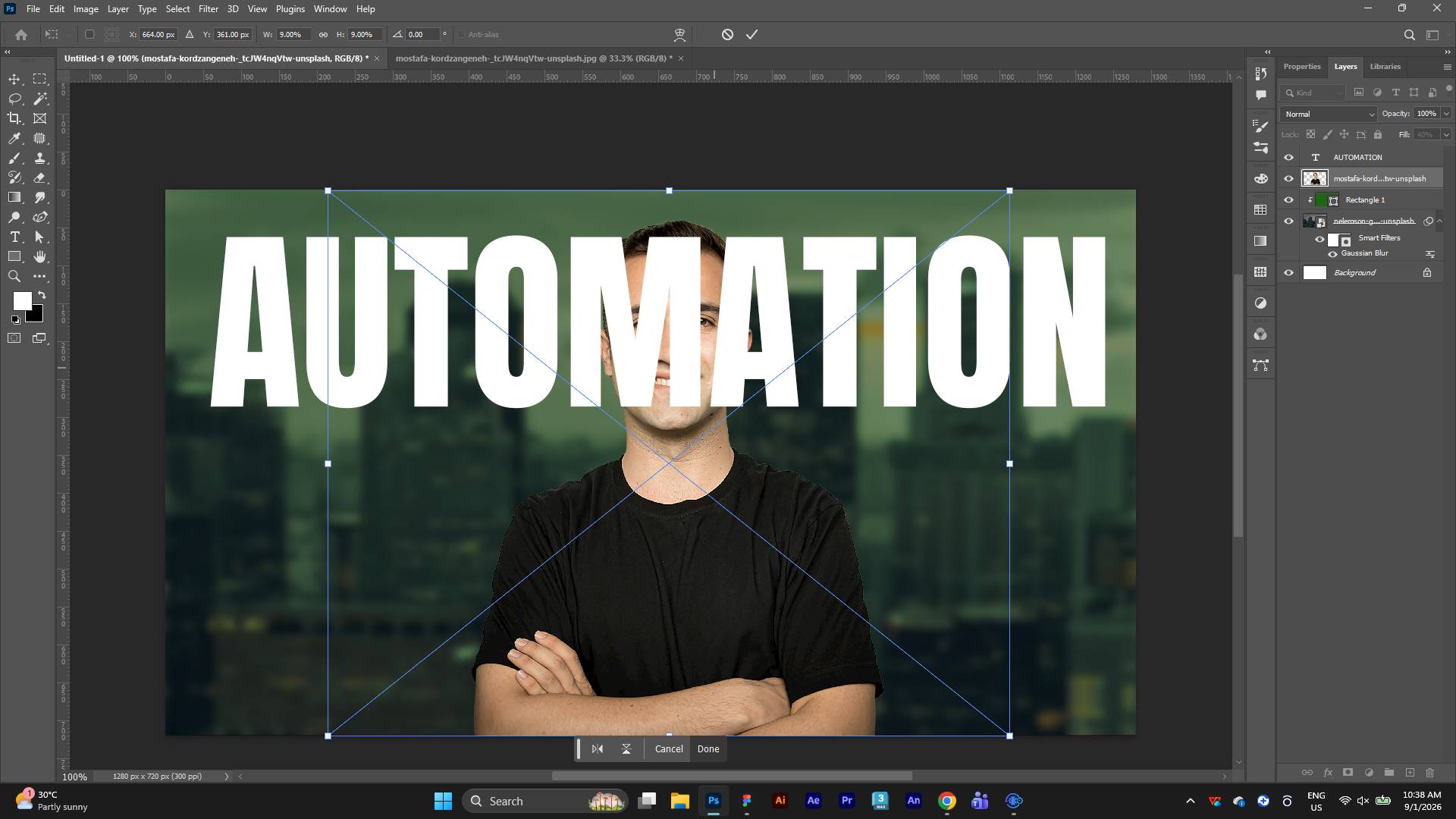Select the Crop tool
Screen dimensions: 1456x819
[14, 118]
